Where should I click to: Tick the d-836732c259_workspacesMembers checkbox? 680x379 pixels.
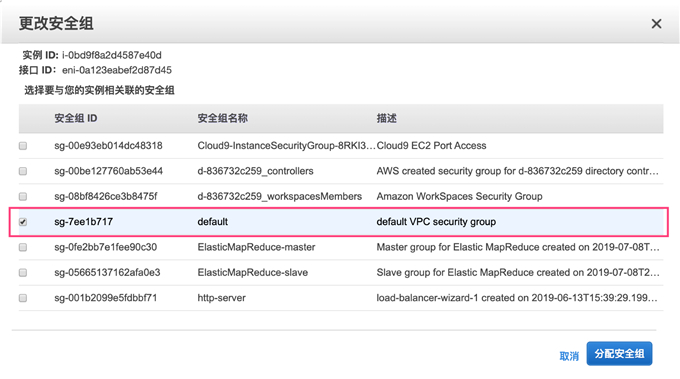click(23, 196)
